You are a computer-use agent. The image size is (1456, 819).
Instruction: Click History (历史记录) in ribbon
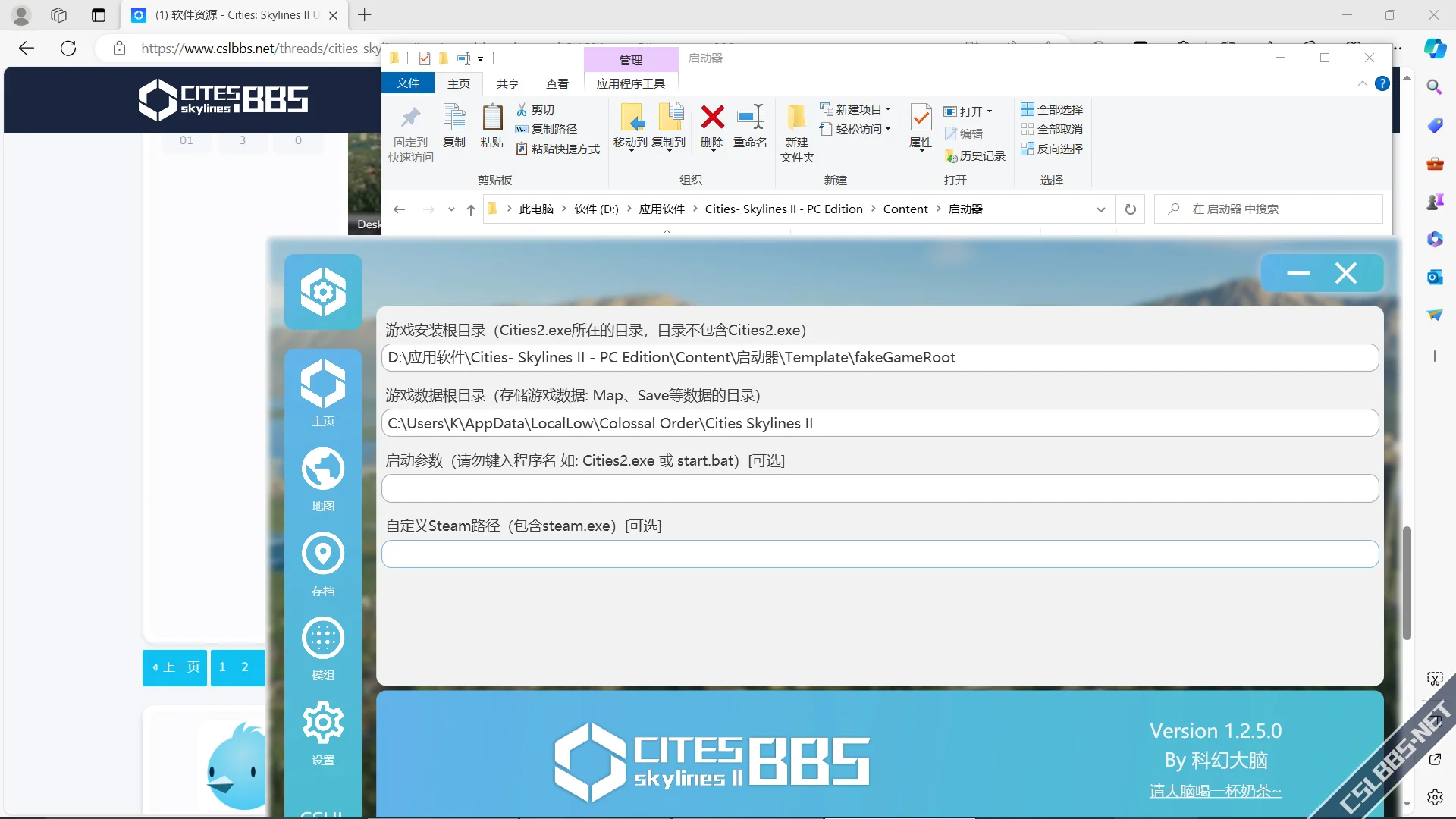[x=975, y=155]
